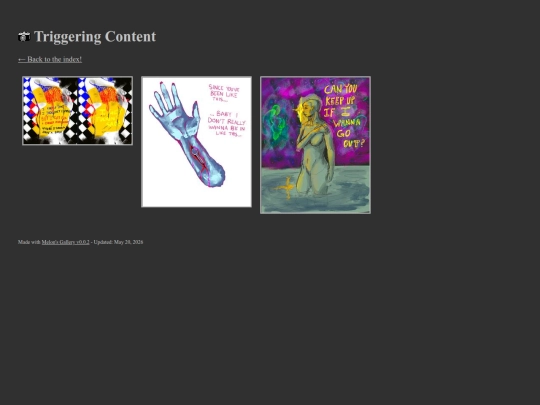Click the 'Updated: May 20' footer text

click(x=118, y=242)
